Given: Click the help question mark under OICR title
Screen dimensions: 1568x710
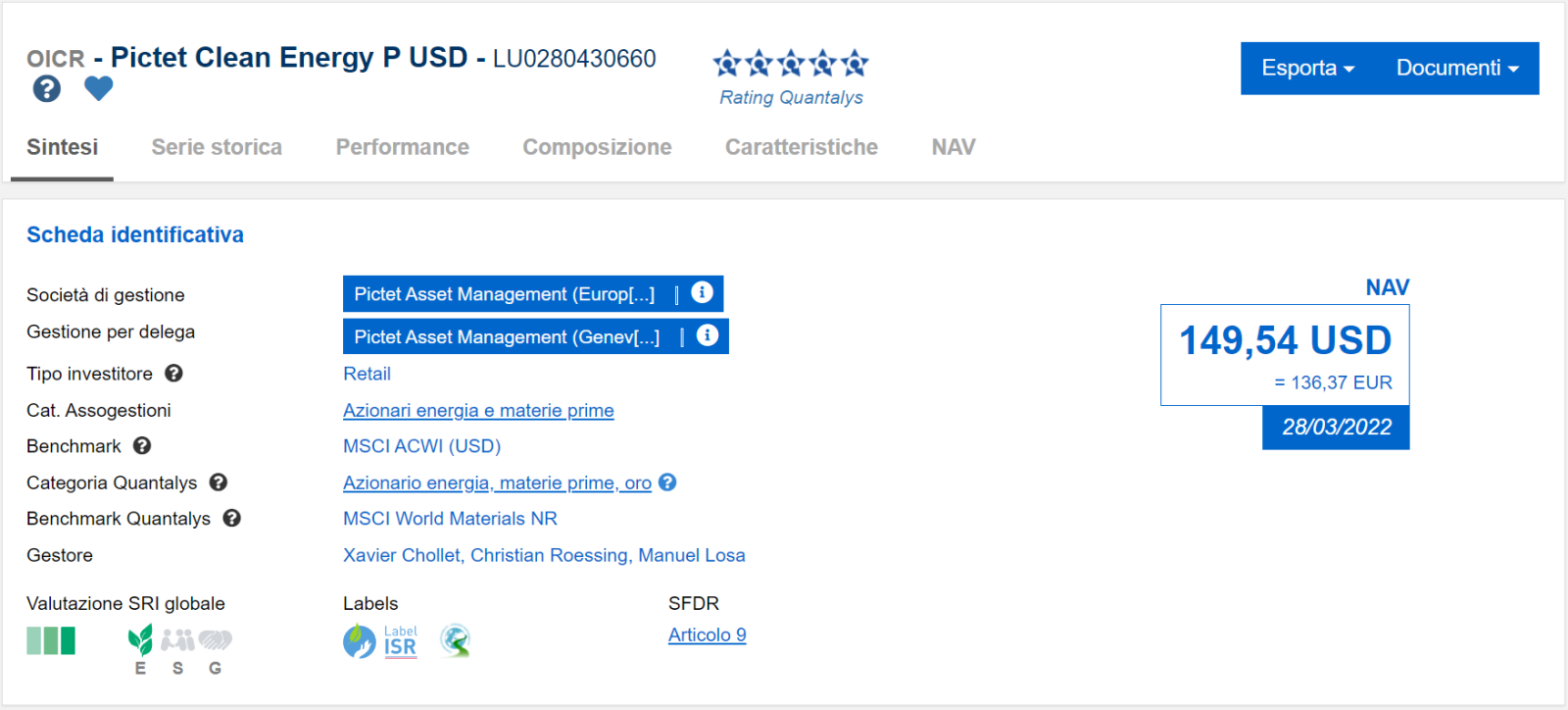Looking at the screenshot, I should click(x=47, y=89).
